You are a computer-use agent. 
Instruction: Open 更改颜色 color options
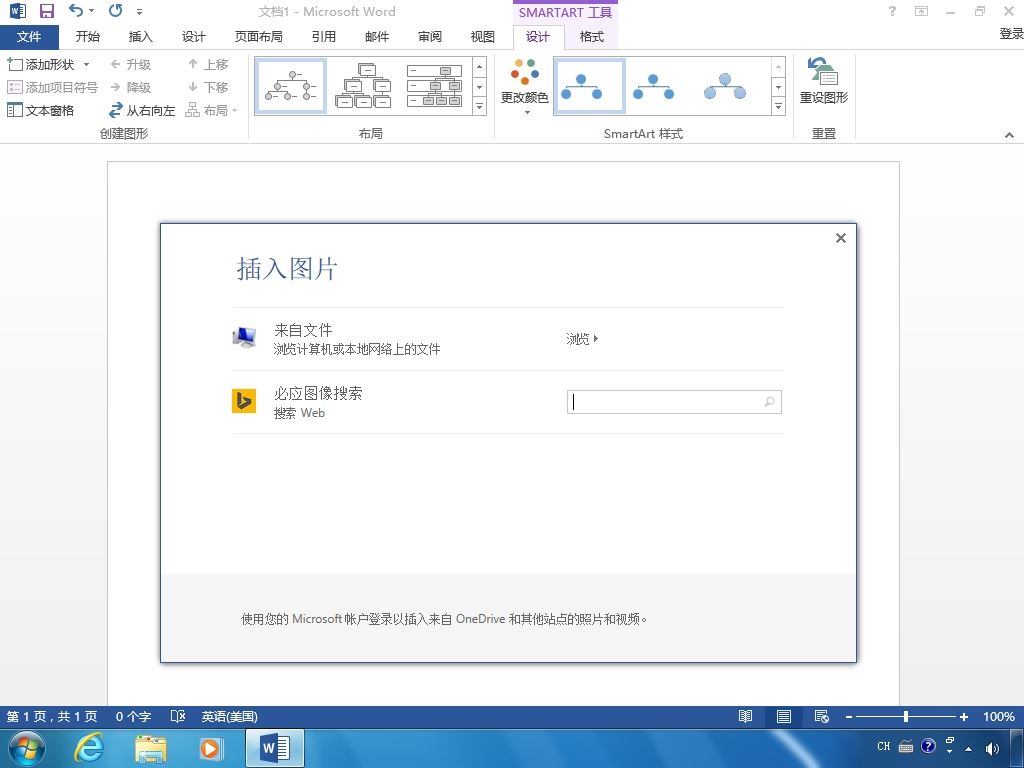coord(524,88)
